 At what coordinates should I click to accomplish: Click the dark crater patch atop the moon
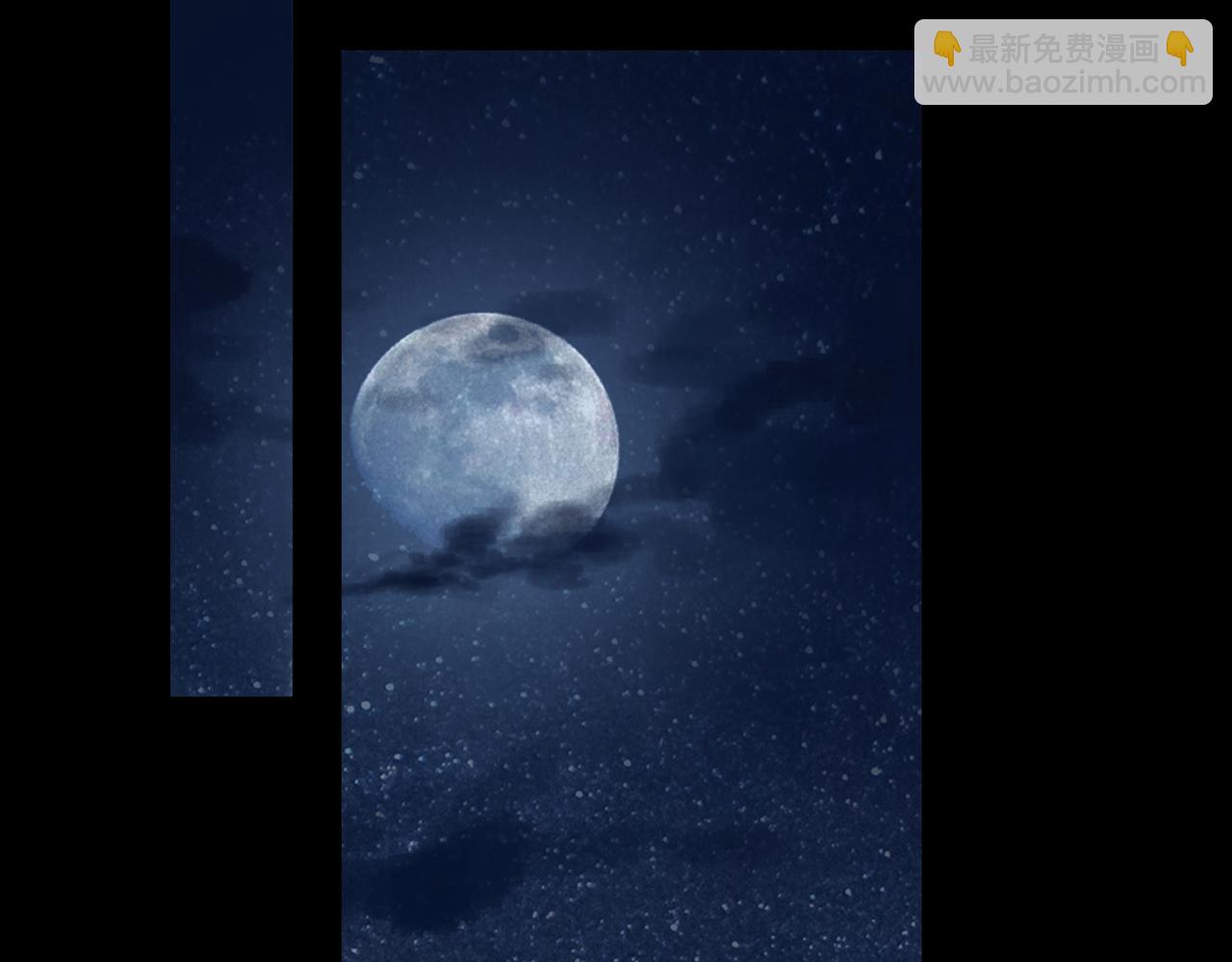tap(502, 335)
